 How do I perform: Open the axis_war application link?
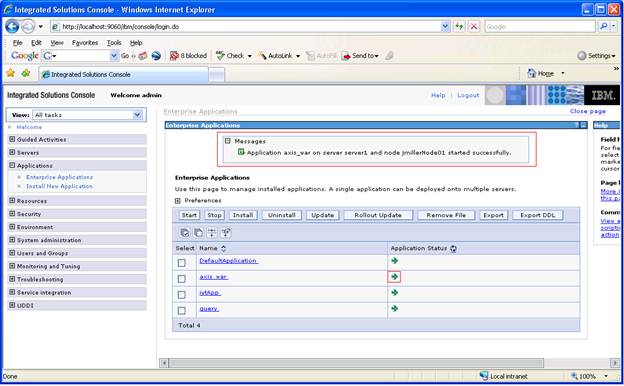pos(213,277)
